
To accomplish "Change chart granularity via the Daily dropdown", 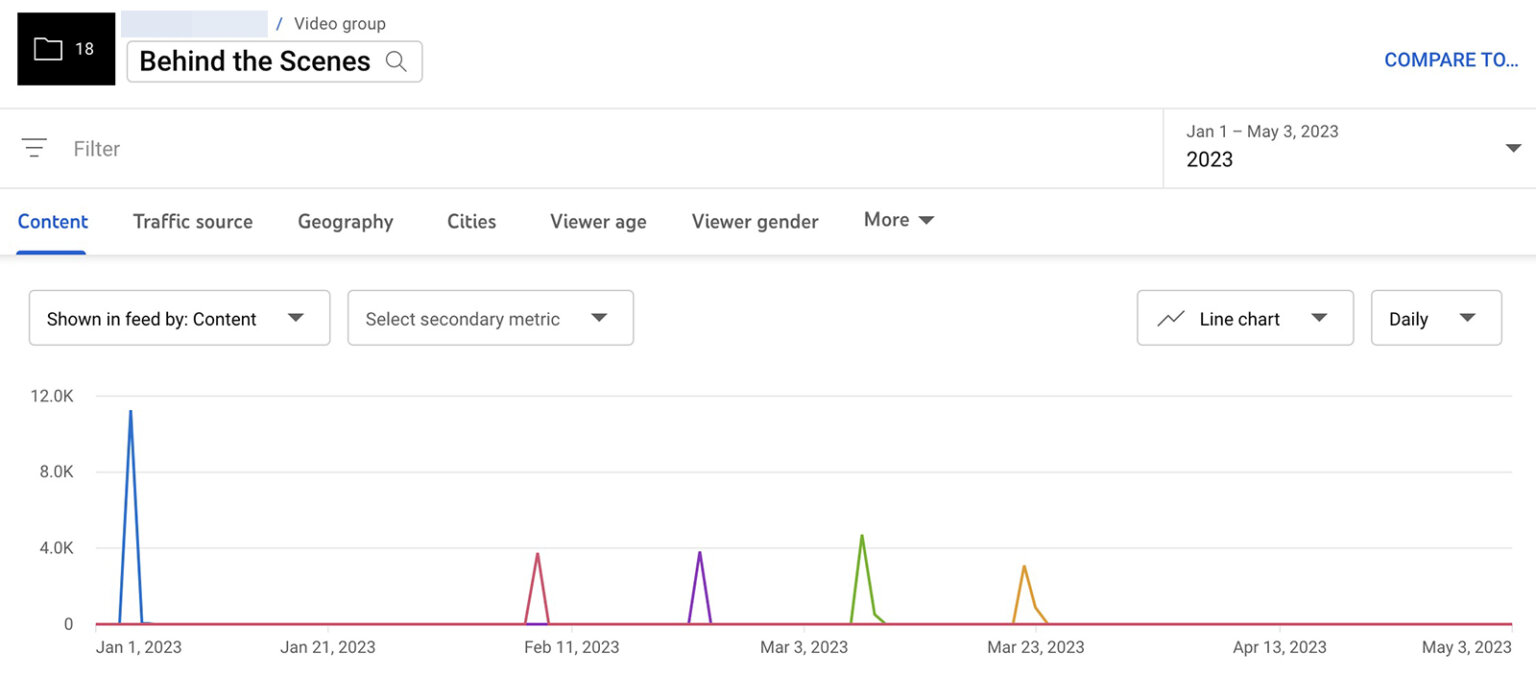I will [x=1436, y=317].
